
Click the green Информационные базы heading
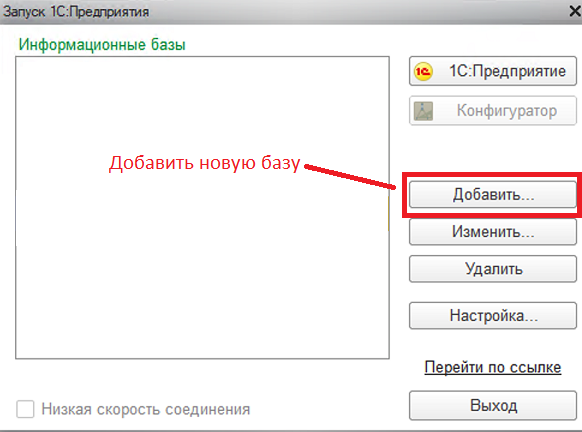click(102, 45)
